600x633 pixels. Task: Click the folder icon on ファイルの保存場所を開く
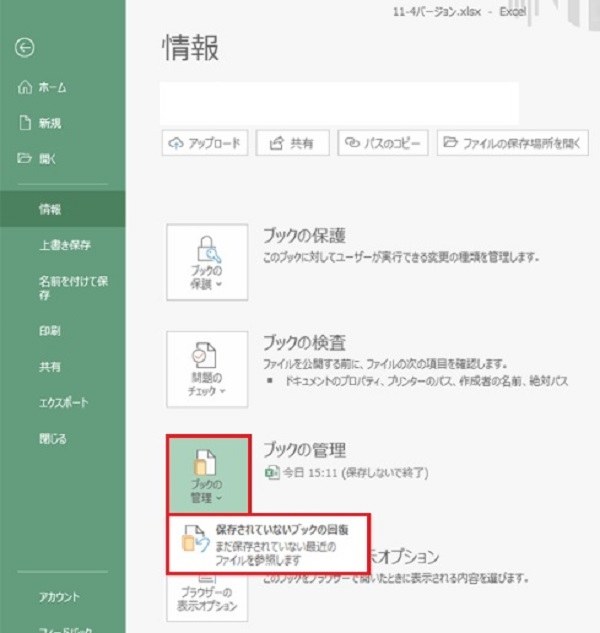pyautogui.click(x=450, y=142)
